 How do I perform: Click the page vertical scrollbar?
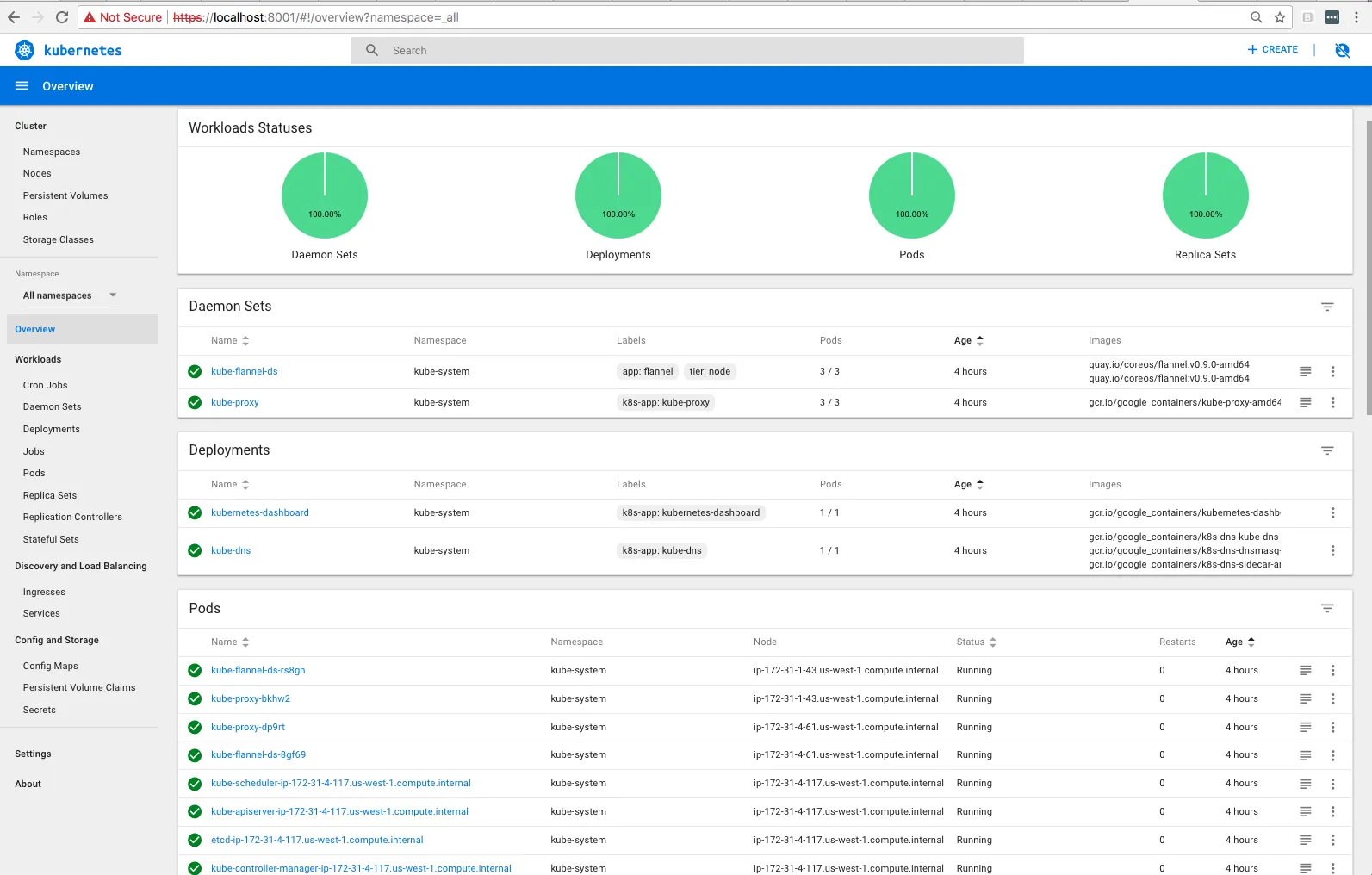pos(1368,267)
